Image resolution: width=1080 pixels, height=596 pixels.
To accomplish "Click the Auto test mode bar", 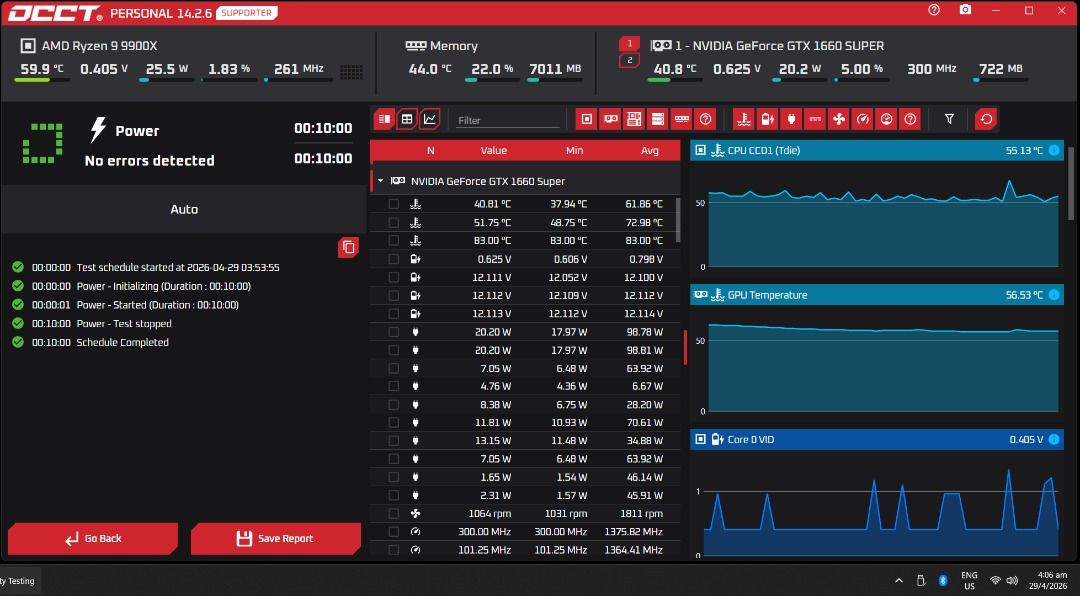I will point(184,209).
